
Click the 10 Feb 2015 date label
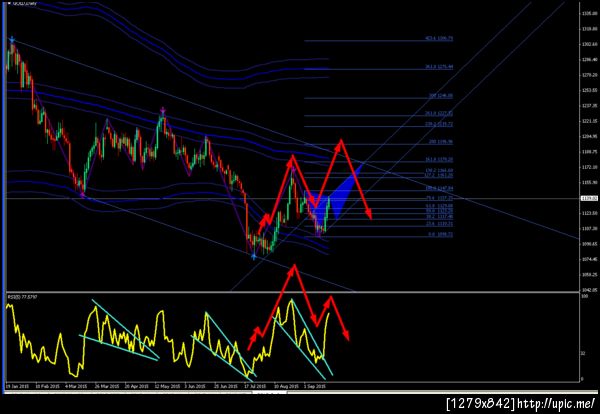click(47, 386)
